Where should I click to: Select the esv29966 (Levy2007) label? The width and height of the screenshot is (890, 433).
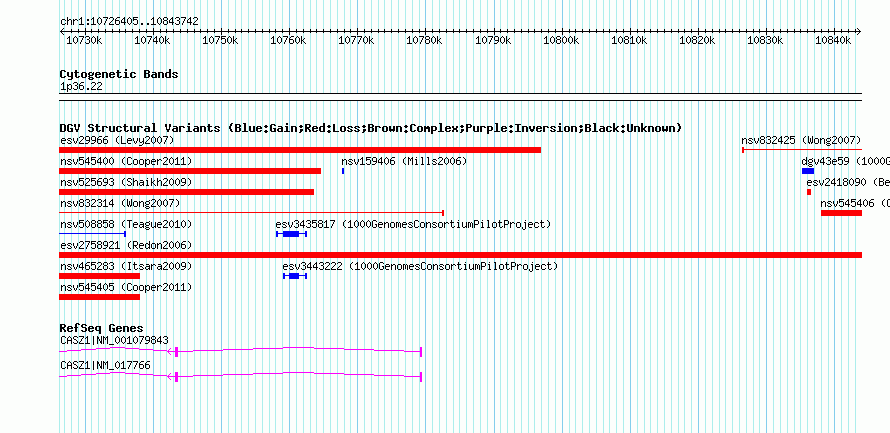click(x=117, y=140)
